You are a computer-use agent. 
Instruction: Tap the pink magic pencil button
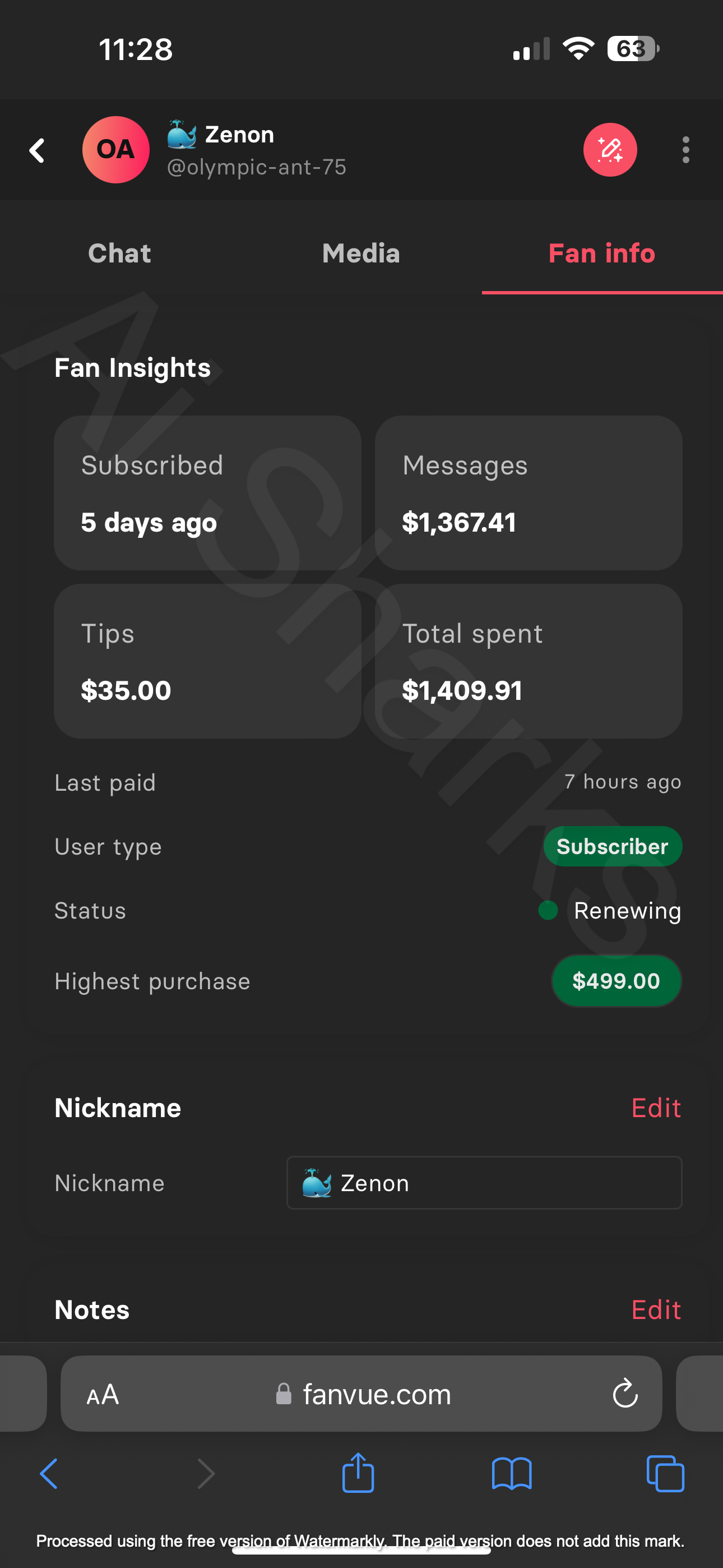tap(610, 150)
